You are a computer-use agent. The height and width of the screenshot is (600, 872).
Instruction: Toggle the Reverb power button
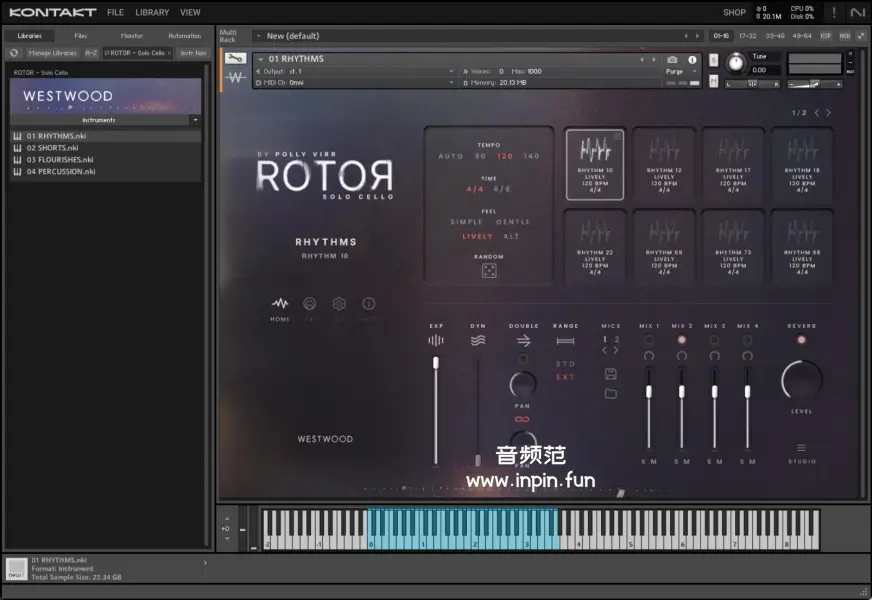[801, 340]
